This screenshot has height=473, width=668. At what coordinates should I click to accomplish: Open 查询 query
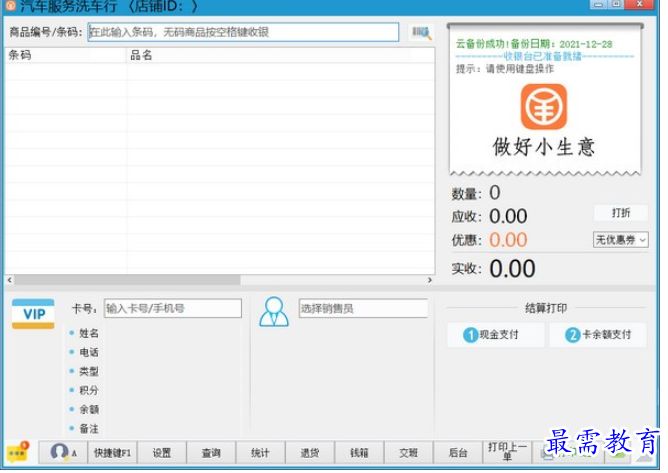coord(211,453)
